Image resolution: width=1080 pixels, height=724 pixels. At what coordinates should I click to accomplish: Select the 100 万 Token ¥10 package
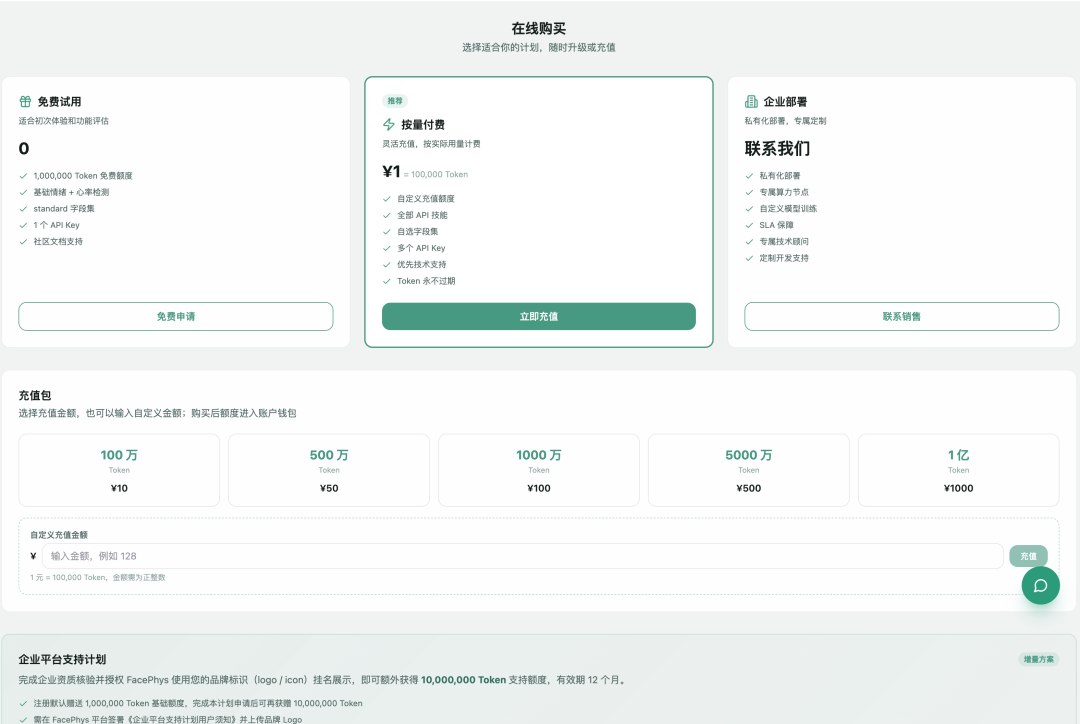(119, 470)
